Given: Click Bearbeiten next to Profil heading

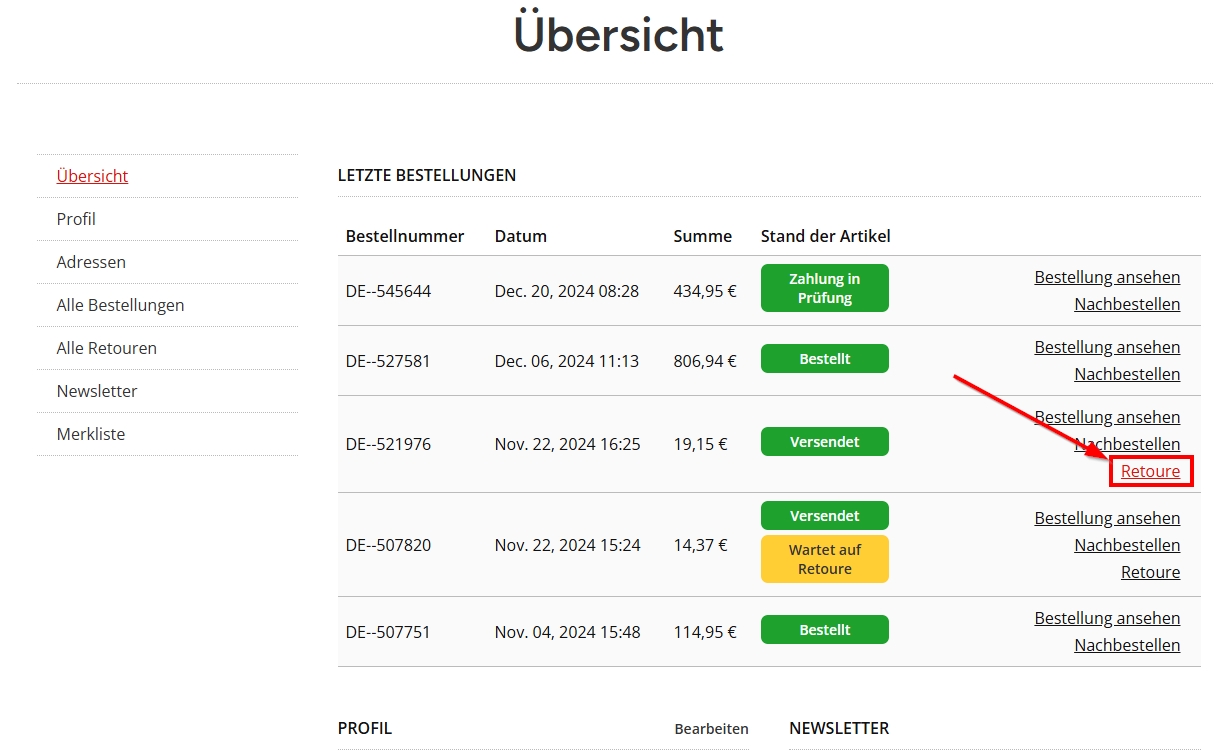Looking at the screenshot, I should 711,729.
